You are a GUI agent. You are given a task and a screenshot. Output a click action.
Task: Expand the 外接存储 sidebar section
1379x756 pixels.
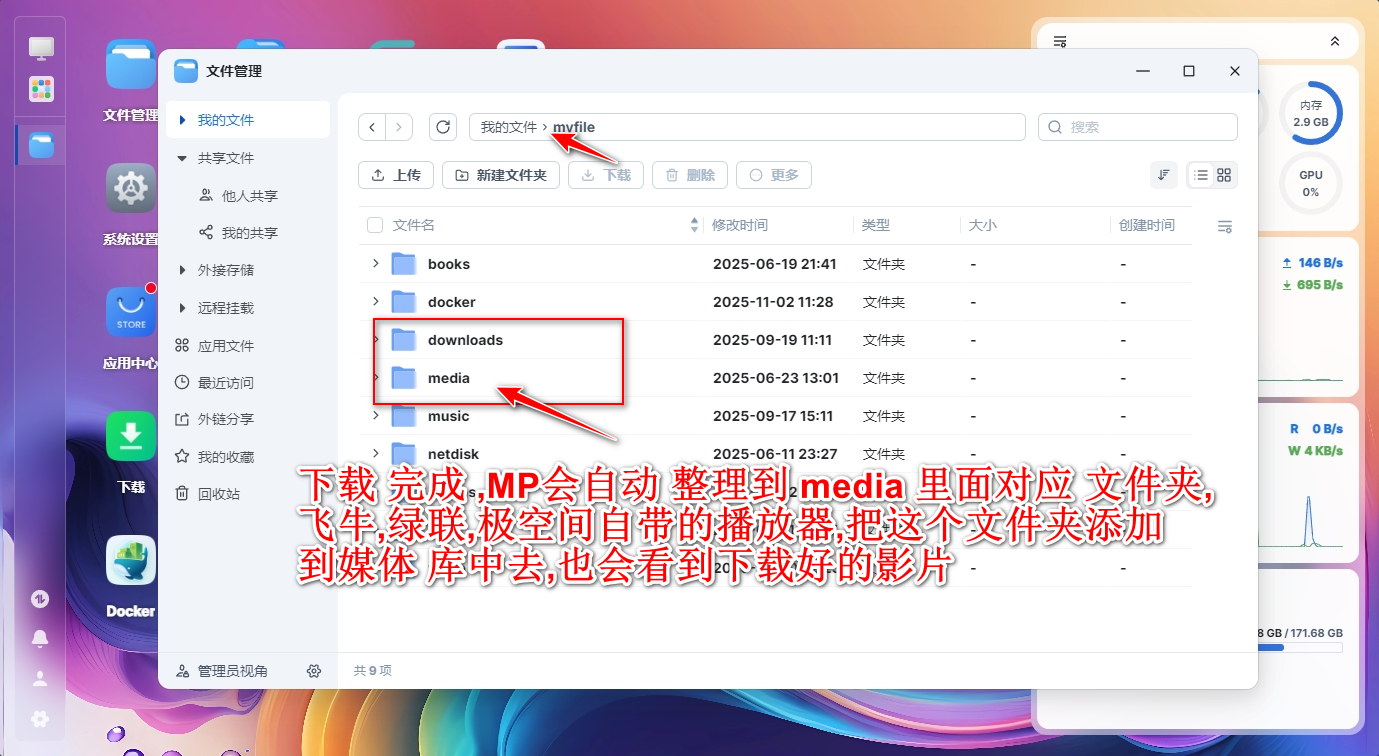click(x=182, y=270)
